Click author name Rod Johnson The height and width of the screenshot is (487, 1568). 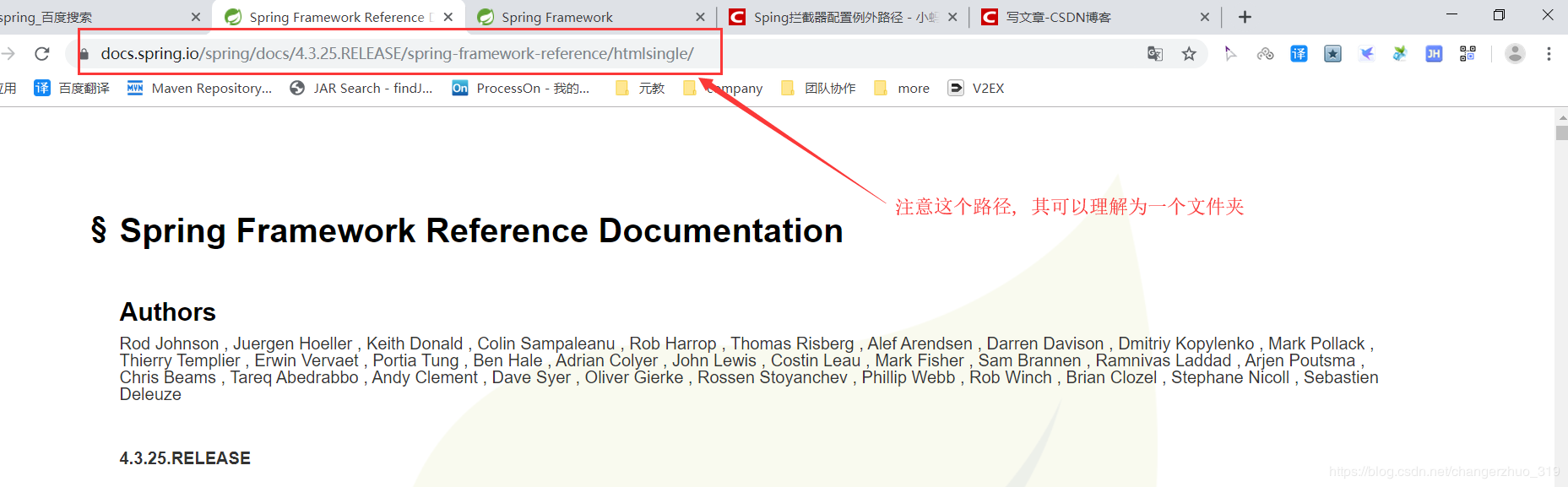[169, 344]
